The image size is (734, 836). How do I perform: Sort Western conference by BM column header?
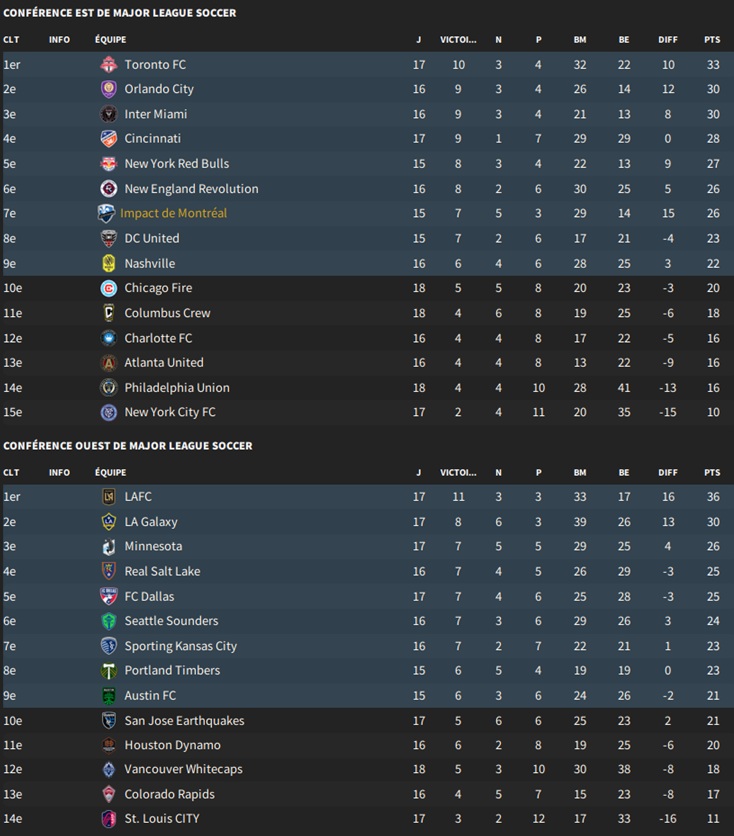[x=580, y=472]
